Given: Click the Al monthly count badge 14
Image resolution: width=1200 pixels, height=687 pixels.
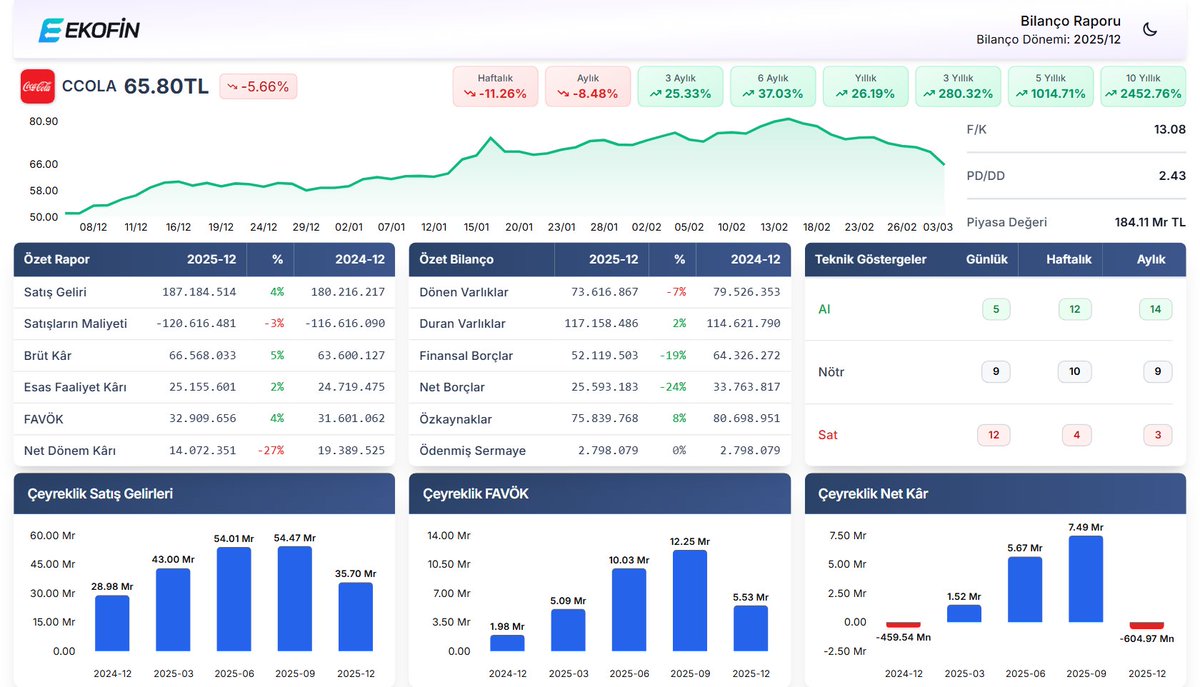Looking at the screenshot, I should tap(1155, 309).
